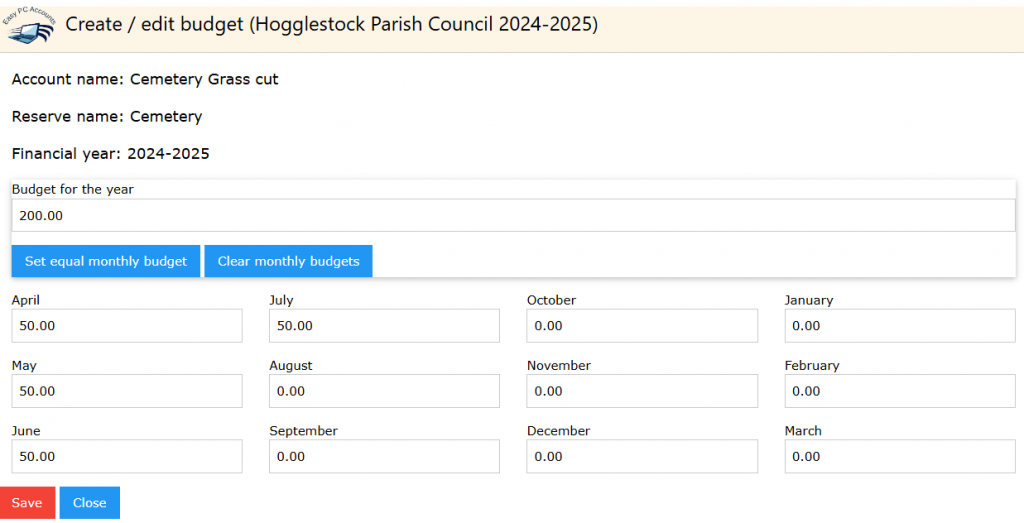The width and height of the screenshot is (1024, 523).
Task: Select the July budget field
Action: point(385,326)
